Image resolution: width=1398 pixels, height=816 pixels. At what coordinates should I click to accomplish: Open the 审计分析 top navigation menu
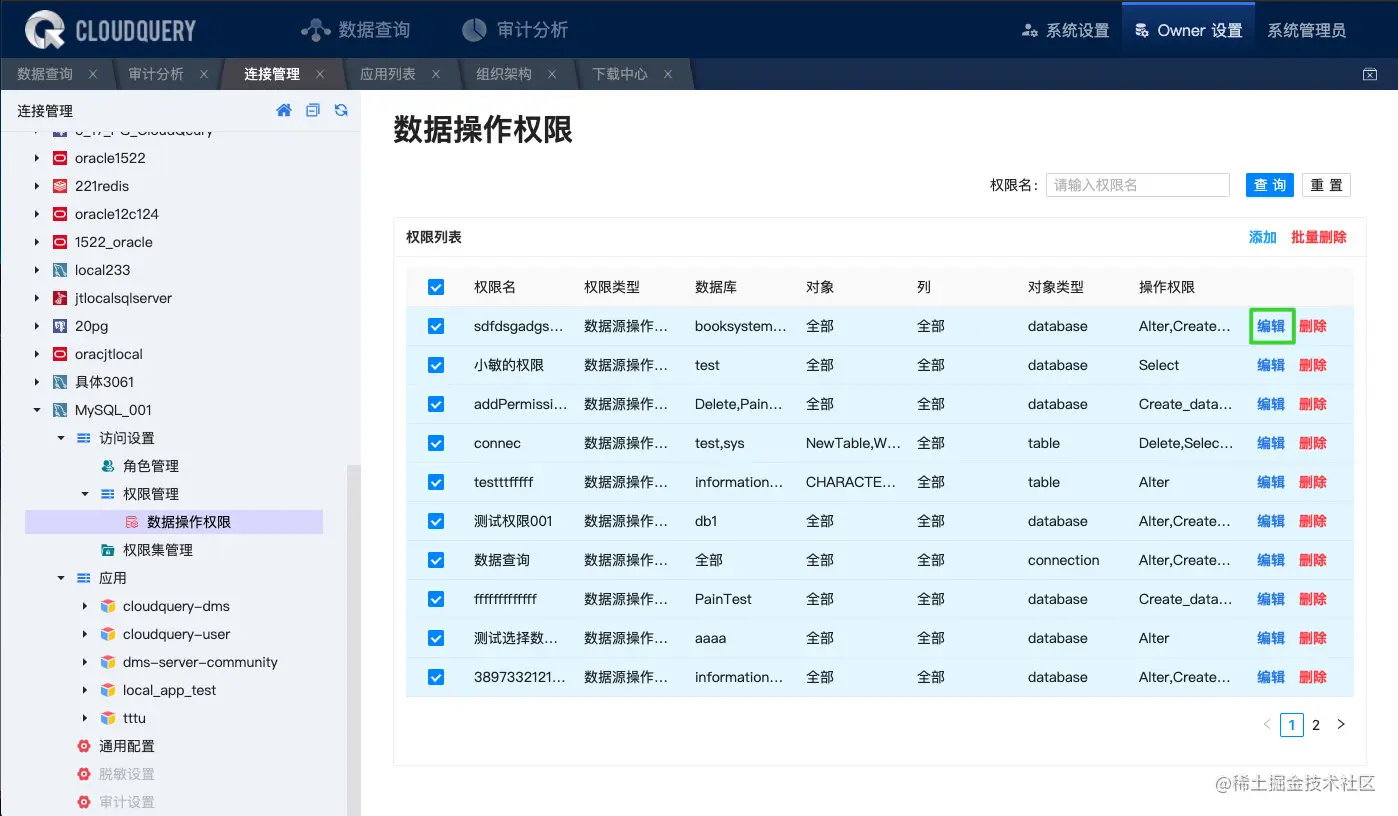[514, 30]
